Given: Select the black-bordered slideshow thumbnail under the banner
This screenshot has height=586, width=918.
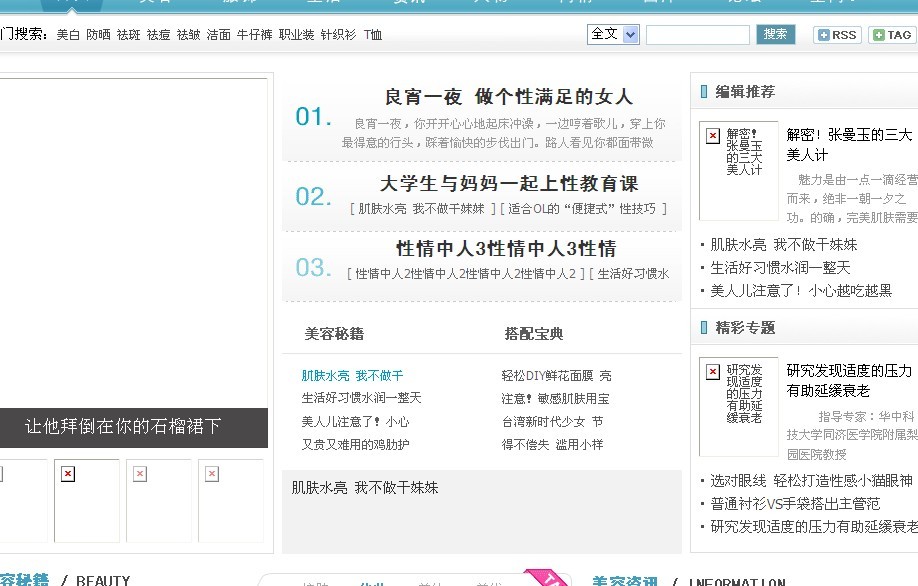Looking at the screenshot, I should coord(87,501).
